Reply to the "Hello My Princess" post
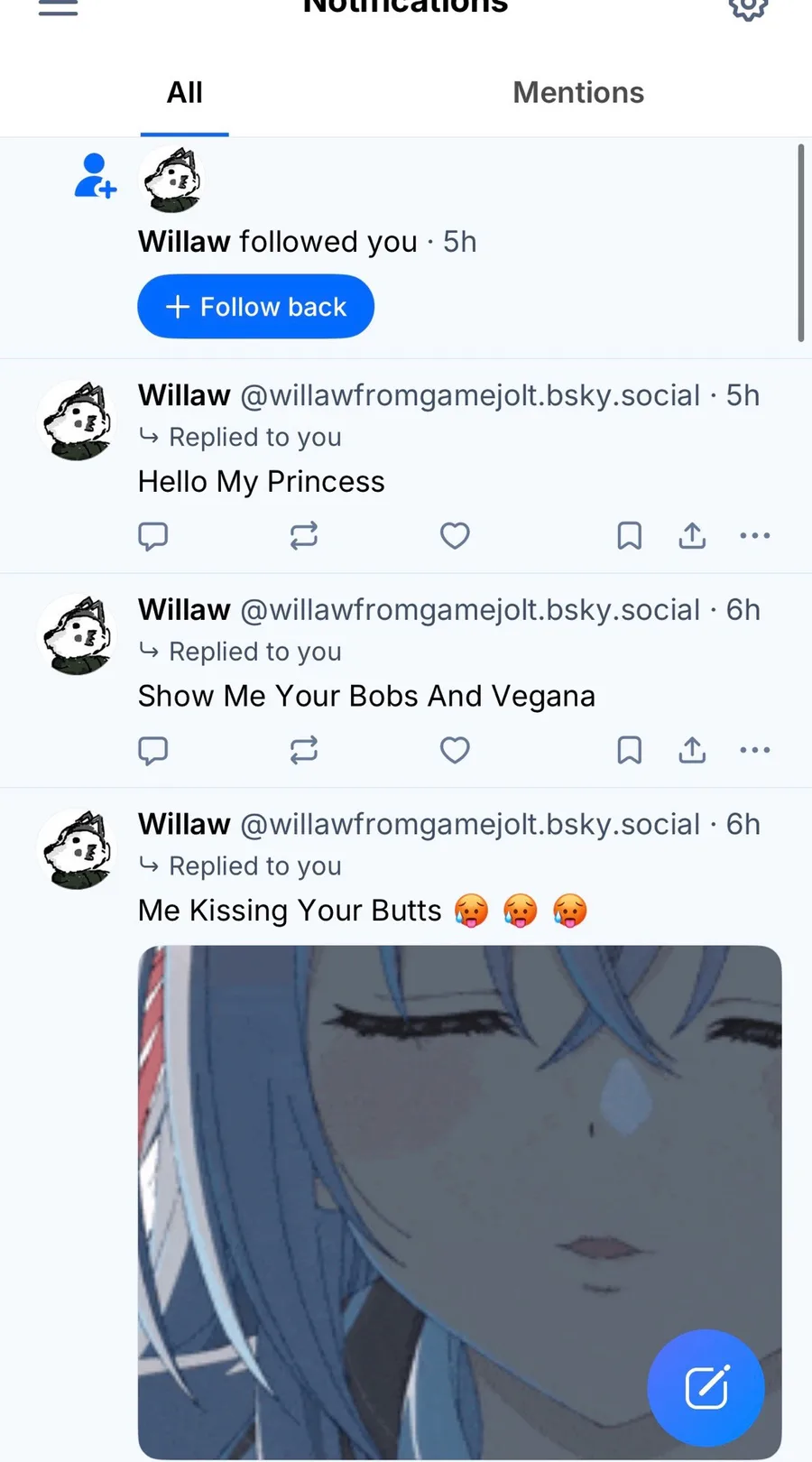The height and width of the screenshot is (1462, 812). click(x=153, y=535)
